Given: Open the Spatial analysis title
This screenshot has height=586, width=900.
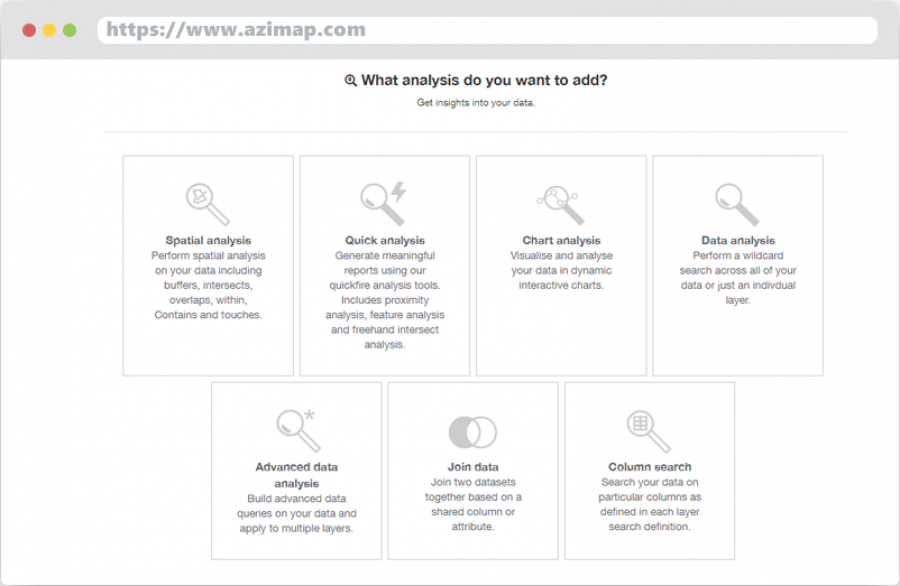Looking at the screenshot, I should click(x=208, y=240).
